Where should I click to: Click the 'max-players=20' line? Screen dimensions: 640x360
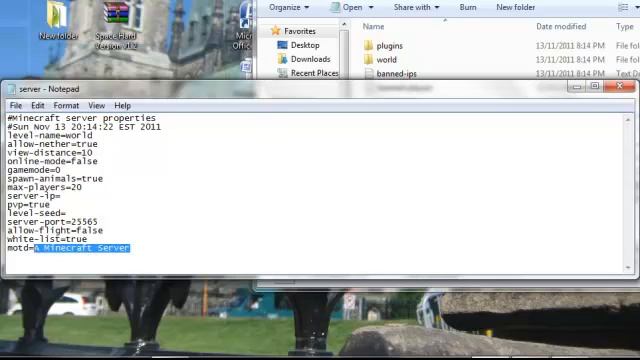pos(44,187)
